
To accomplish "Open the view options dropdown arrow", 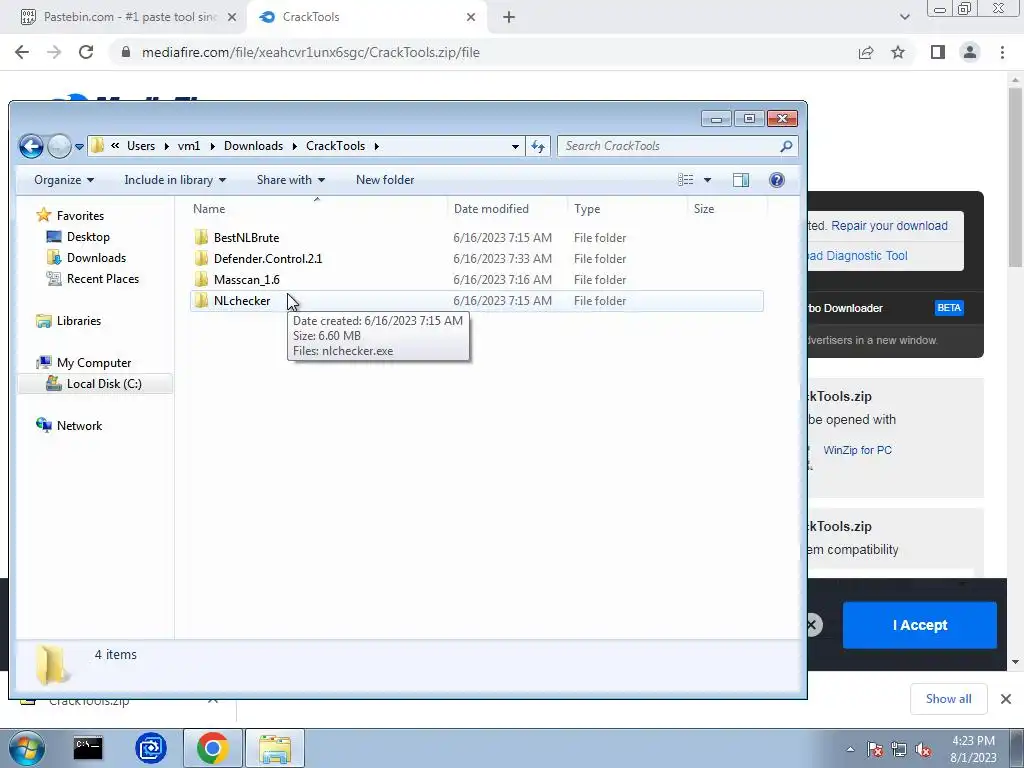I will (707, 180).
